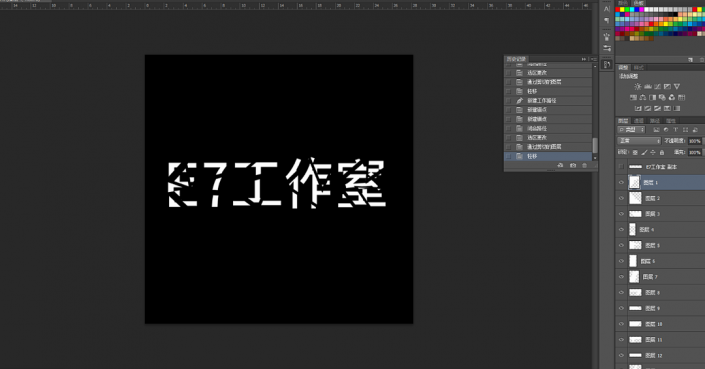
Task: Lock all layer attributes
Action: pyautogui.click(x=661, y=152)
